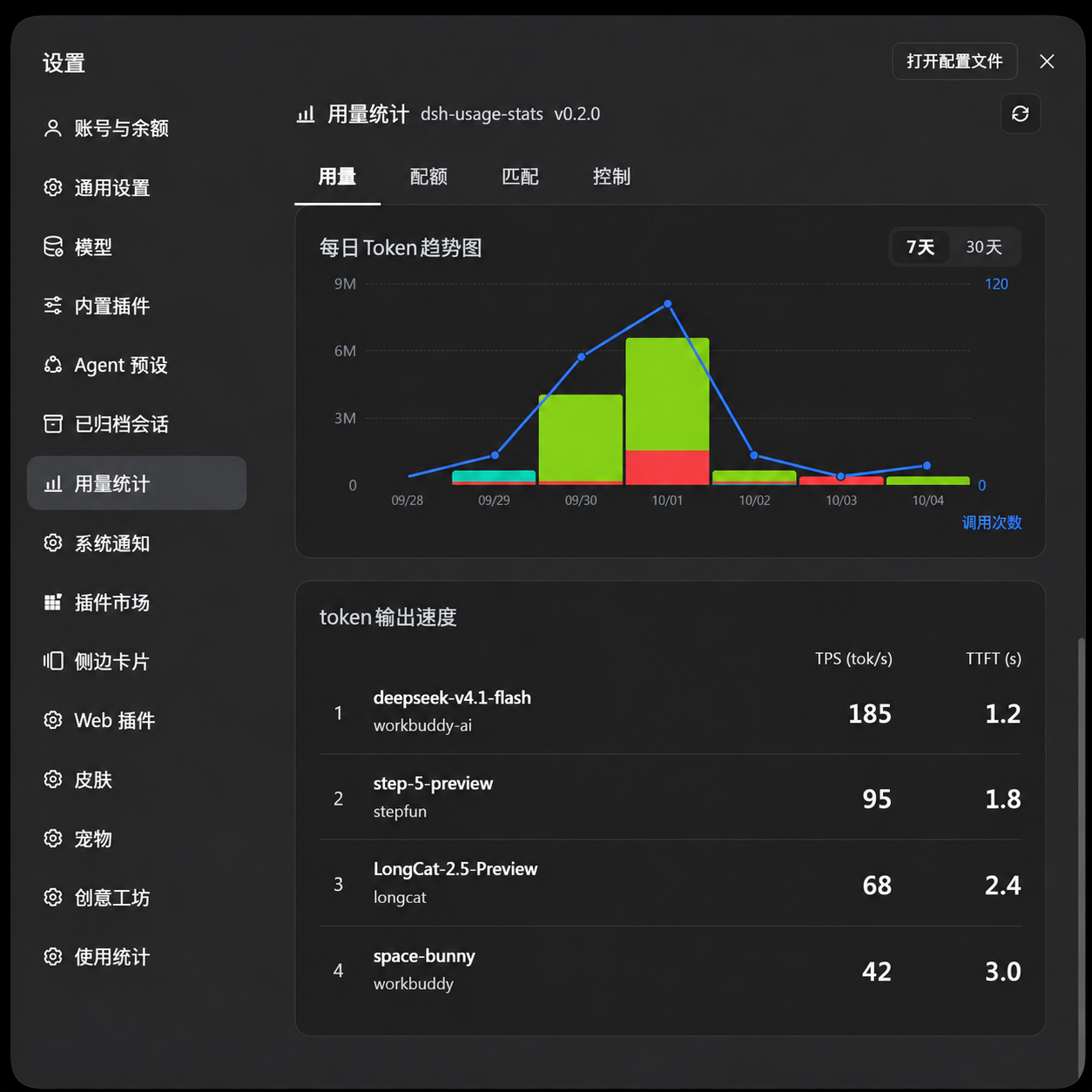This screenshot has width=1092, height=1092.
Task: Click the 3.0 TTFT value
Action: pyautogui.click(x=1003, y=972)
